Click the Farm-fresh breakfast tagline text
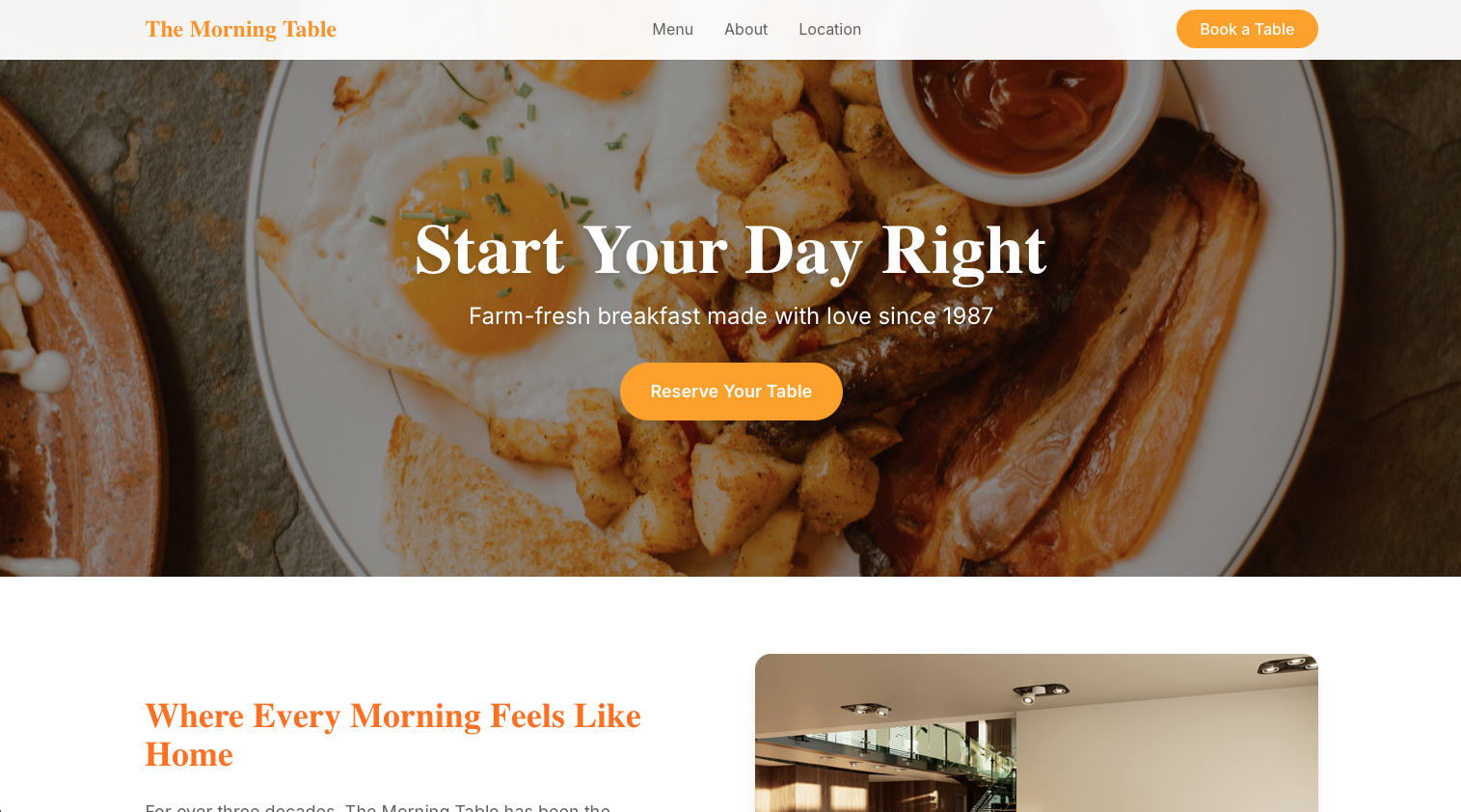The width and height of the screenshot is (1461, 812). coord(730,316)
